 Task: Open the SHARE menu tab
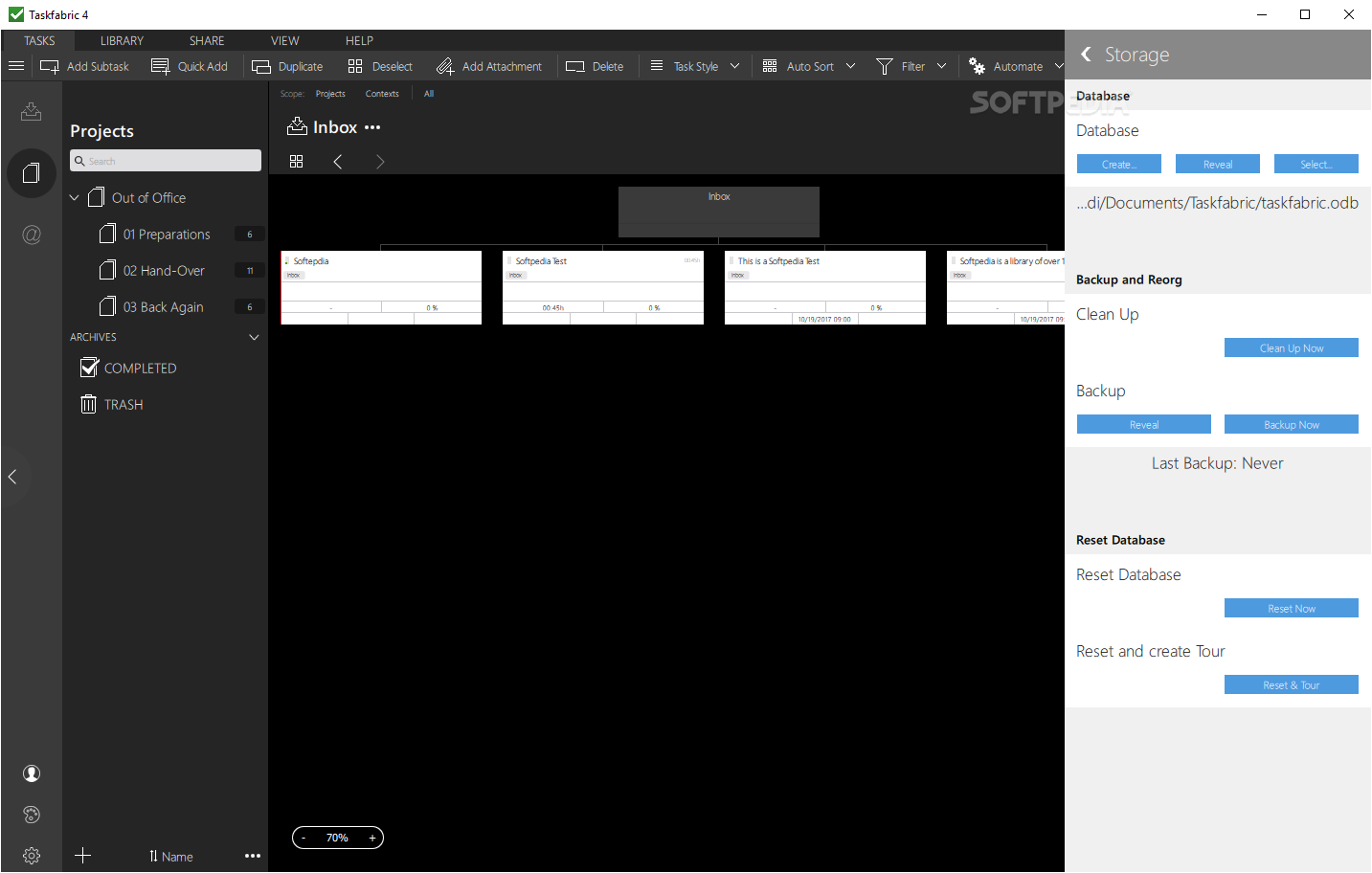[207, 40]
